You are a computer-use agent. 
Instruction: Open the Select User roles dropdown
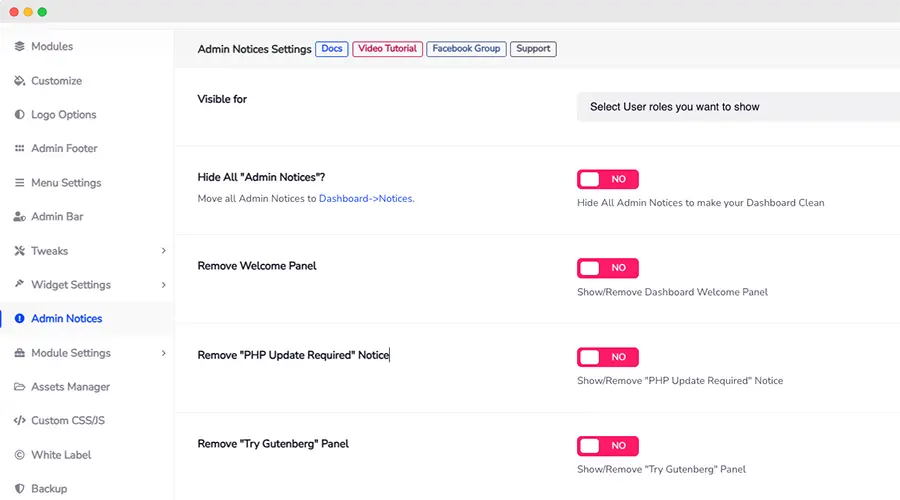(737, 107)
